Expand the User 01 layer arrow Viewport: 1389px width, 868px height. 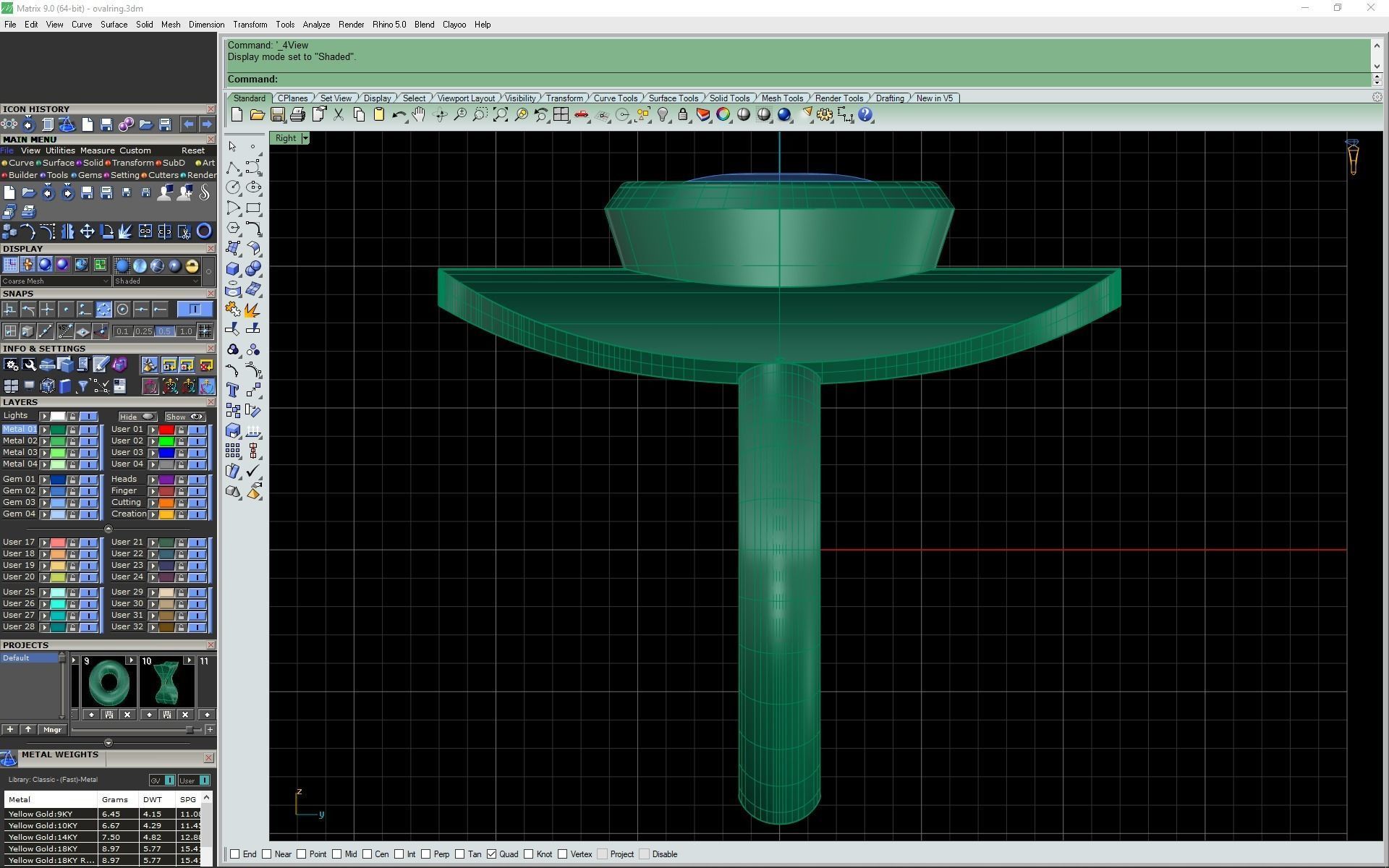point(153,430)
